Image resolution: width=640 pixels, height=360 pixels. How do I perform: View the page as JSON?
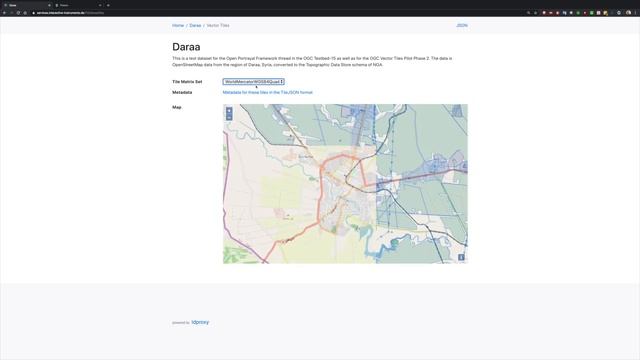coord(462,25)
